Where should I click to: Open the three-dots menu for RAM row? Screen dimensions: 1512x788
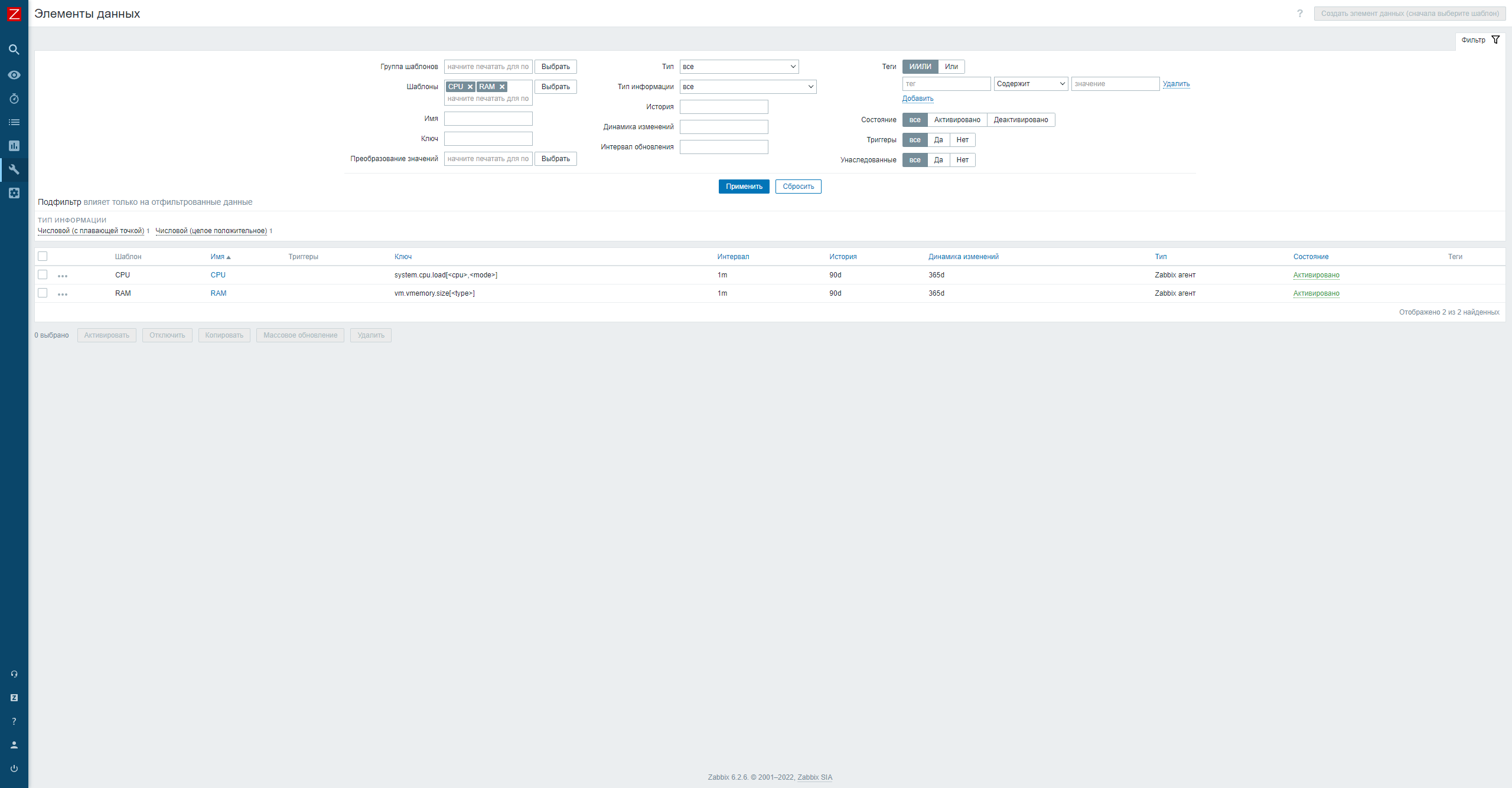(x=63, y=294)
